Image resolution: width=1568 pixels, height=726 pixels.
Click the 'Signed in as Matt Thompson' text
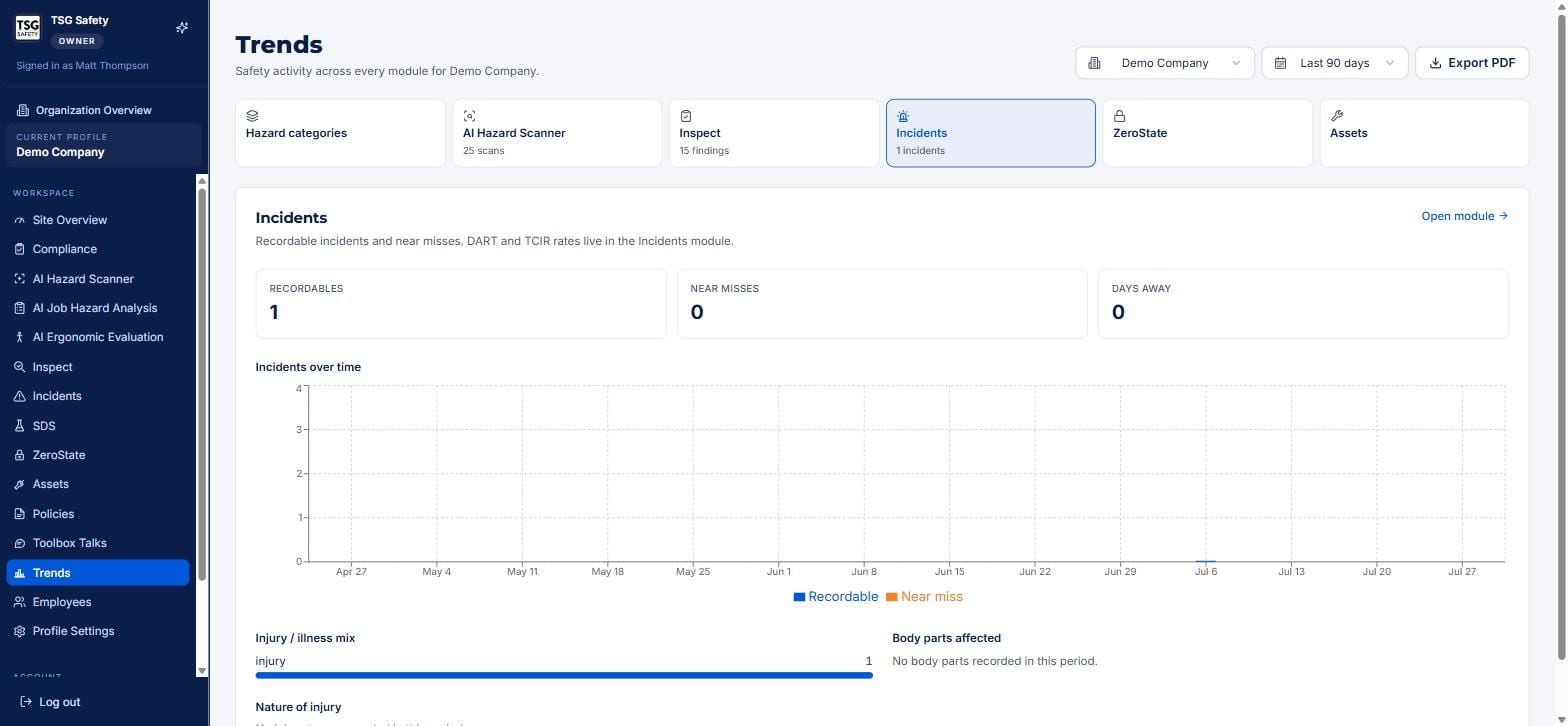tap(82, 66)
